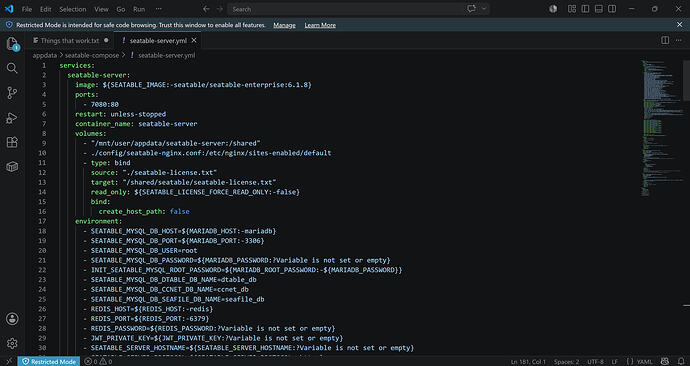Viewport: 690px width, 366px height.
Task: Change indentation via Spaces: 2
Action: [566, 362]
